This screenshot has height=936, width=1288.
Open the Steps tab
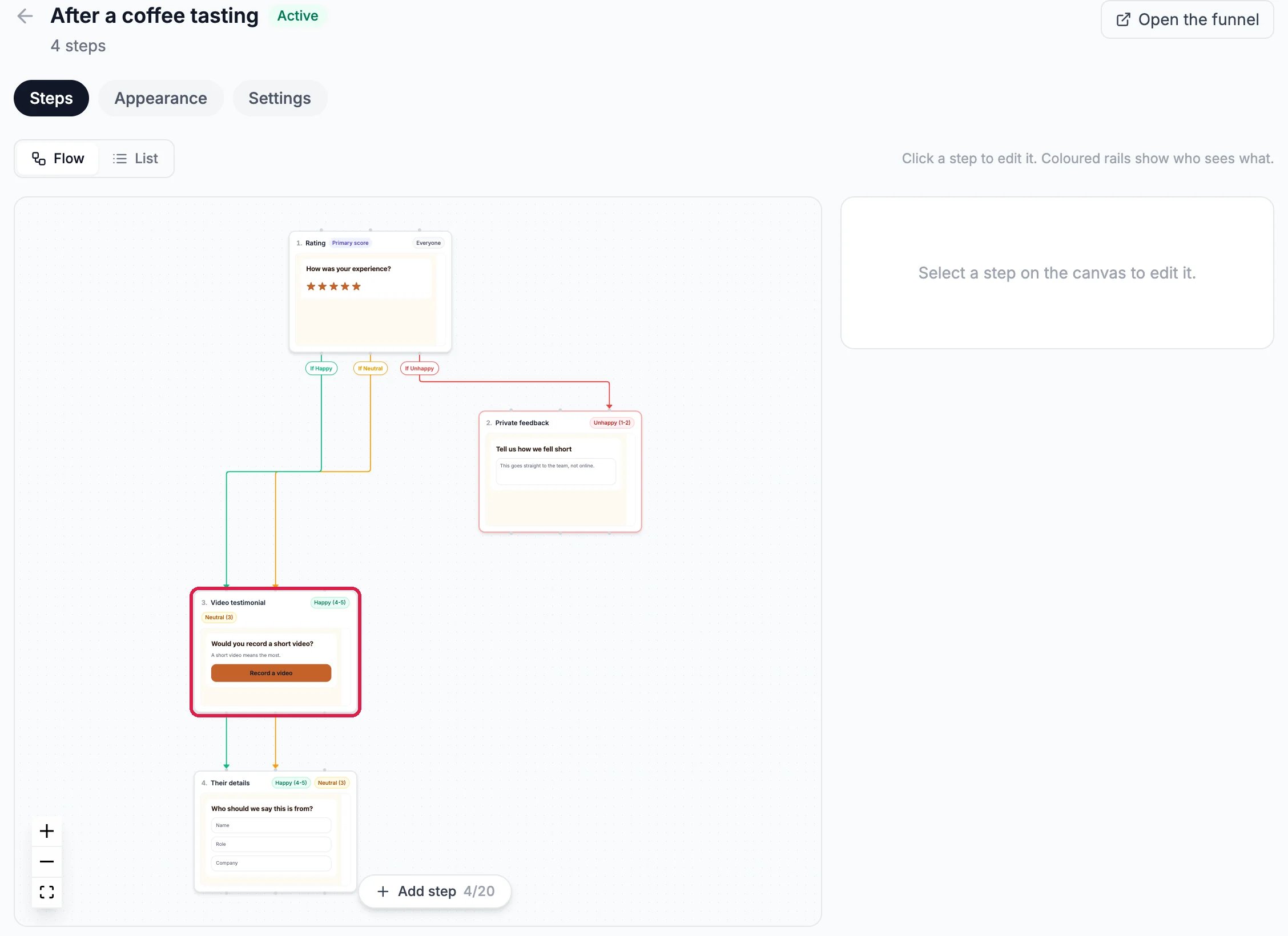click(x=51, y=98)
